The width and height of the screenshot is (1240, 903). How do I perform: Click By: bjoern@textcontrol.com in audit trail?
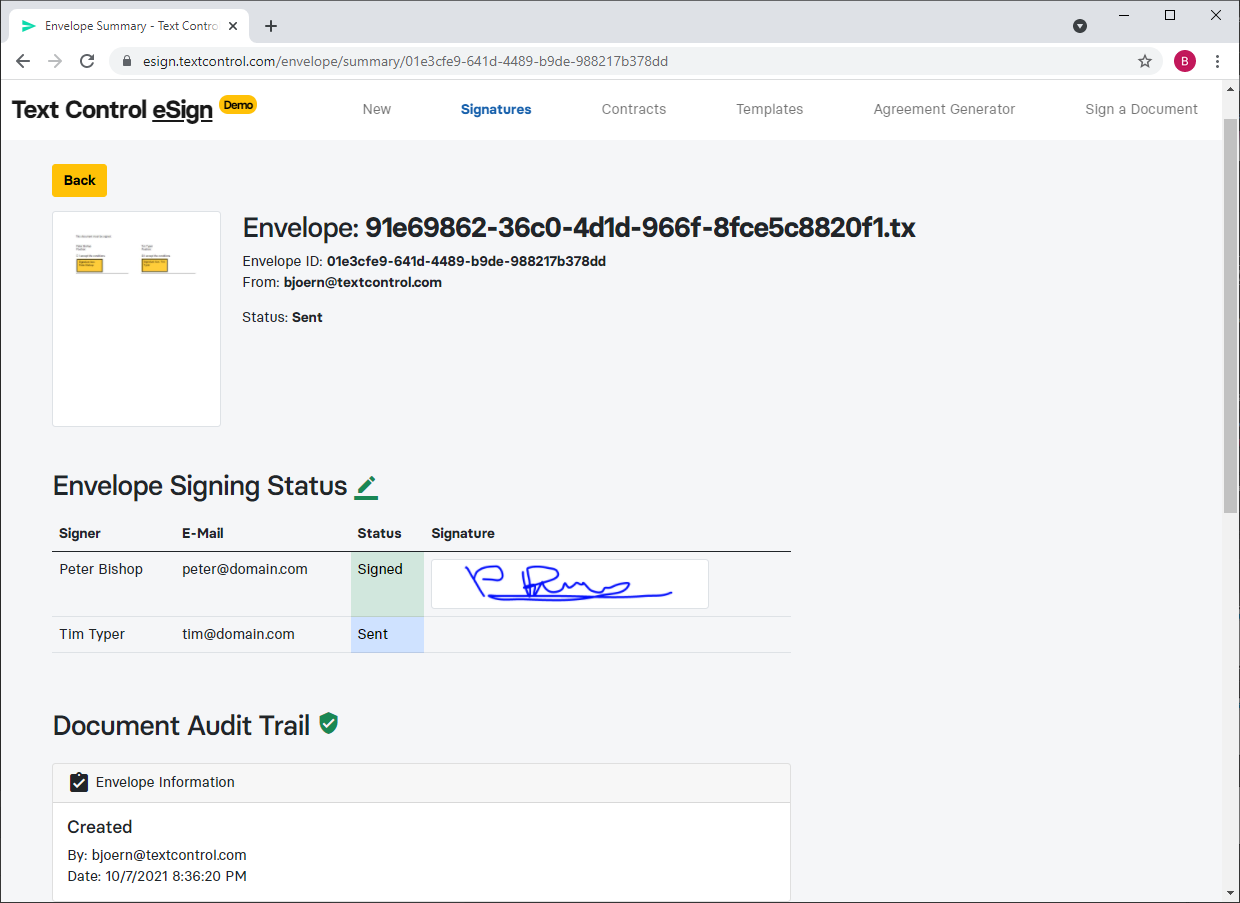tap(157, 855)
